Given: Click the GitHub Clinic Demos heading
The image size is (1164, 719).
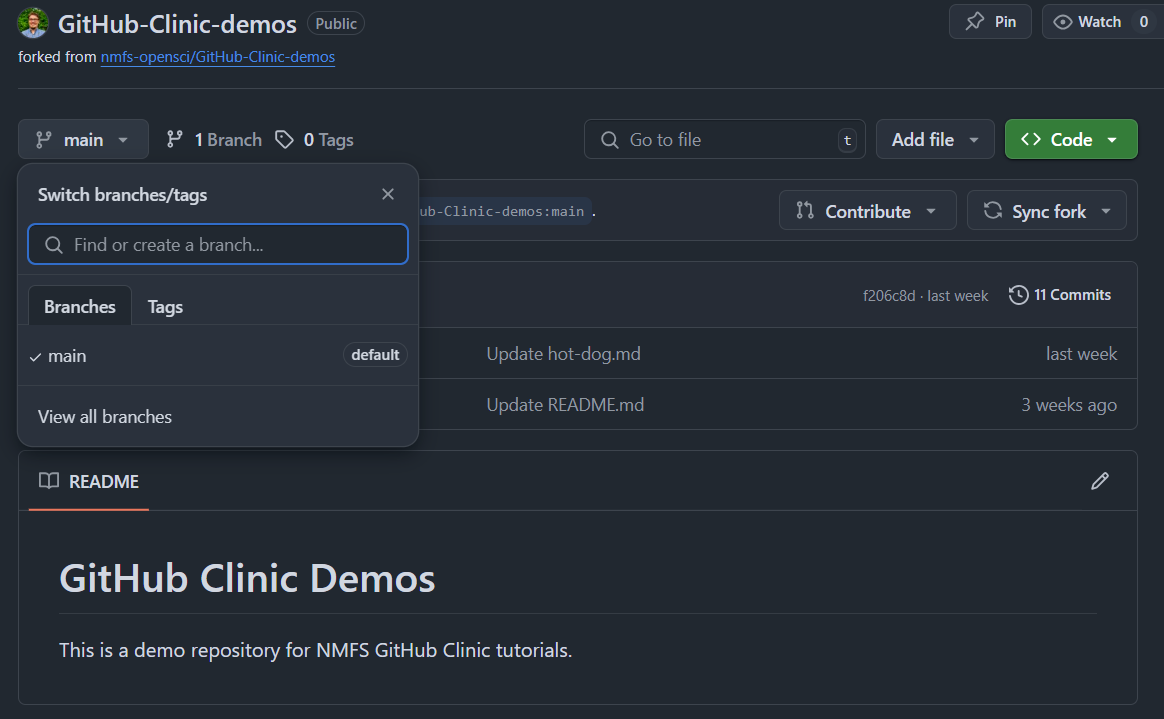Looking at the screenshot, I should pos(247,577).
